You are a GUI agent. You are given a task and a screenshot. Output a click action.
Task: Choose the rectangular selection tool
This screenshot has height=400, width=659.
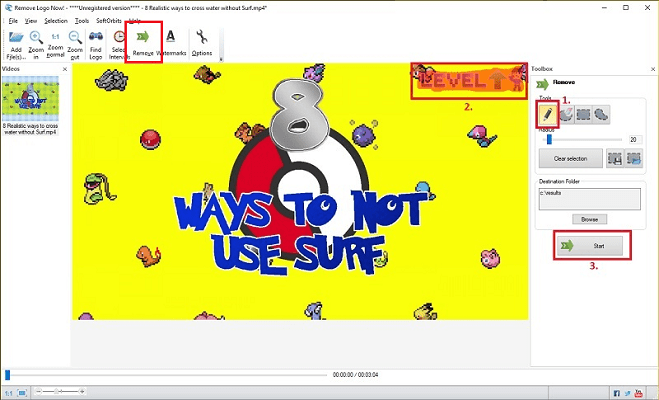click(x=586, y=115)
